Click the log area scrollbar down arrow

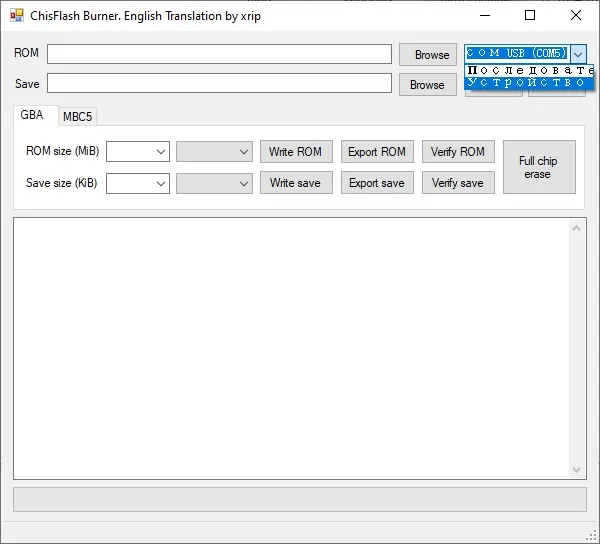[x=578, y=470]
